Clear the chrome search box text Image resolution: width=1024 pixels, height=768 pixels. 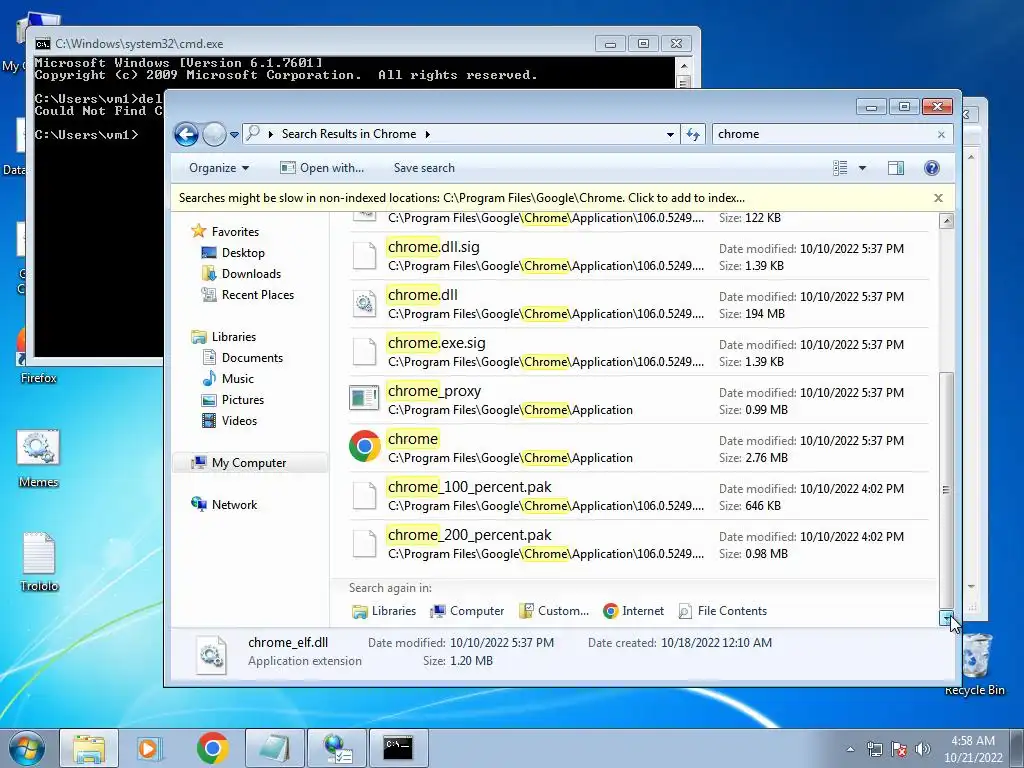pyautogui.click(x=941, y=135)
